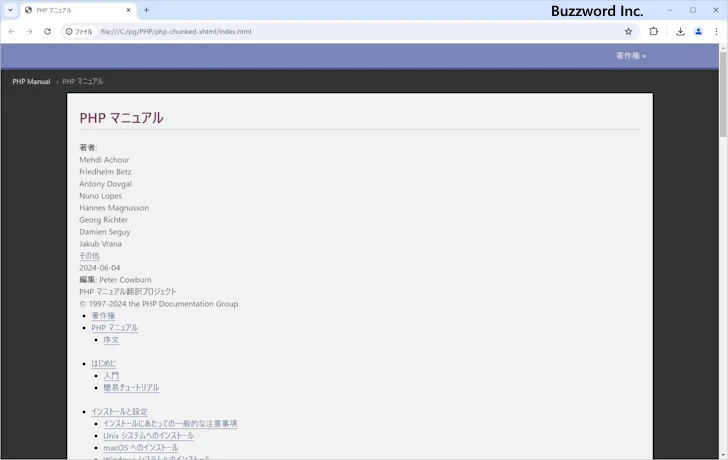This screenshot has height=460, width=728.
Task: Select the PHP マニュアル browser tab
Action: [78, 10]
